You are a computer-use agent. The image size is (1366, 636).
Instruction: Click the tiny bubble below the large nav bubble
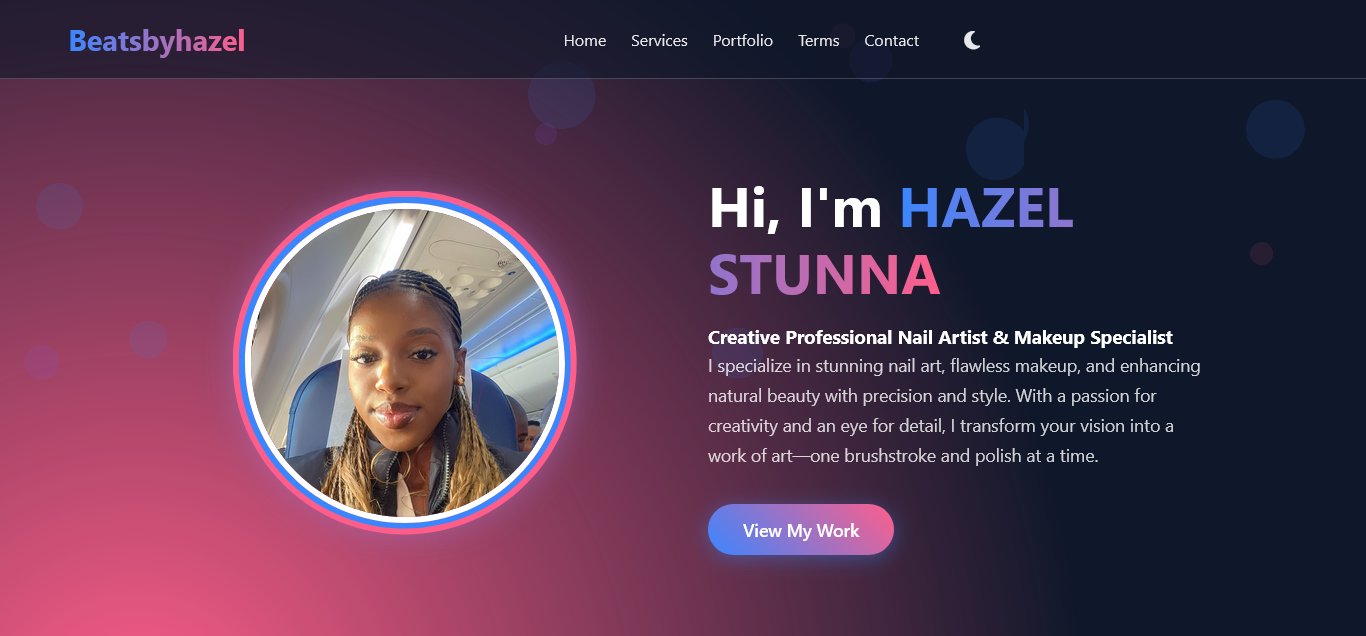pyautogui.click(x=545, y=134)
